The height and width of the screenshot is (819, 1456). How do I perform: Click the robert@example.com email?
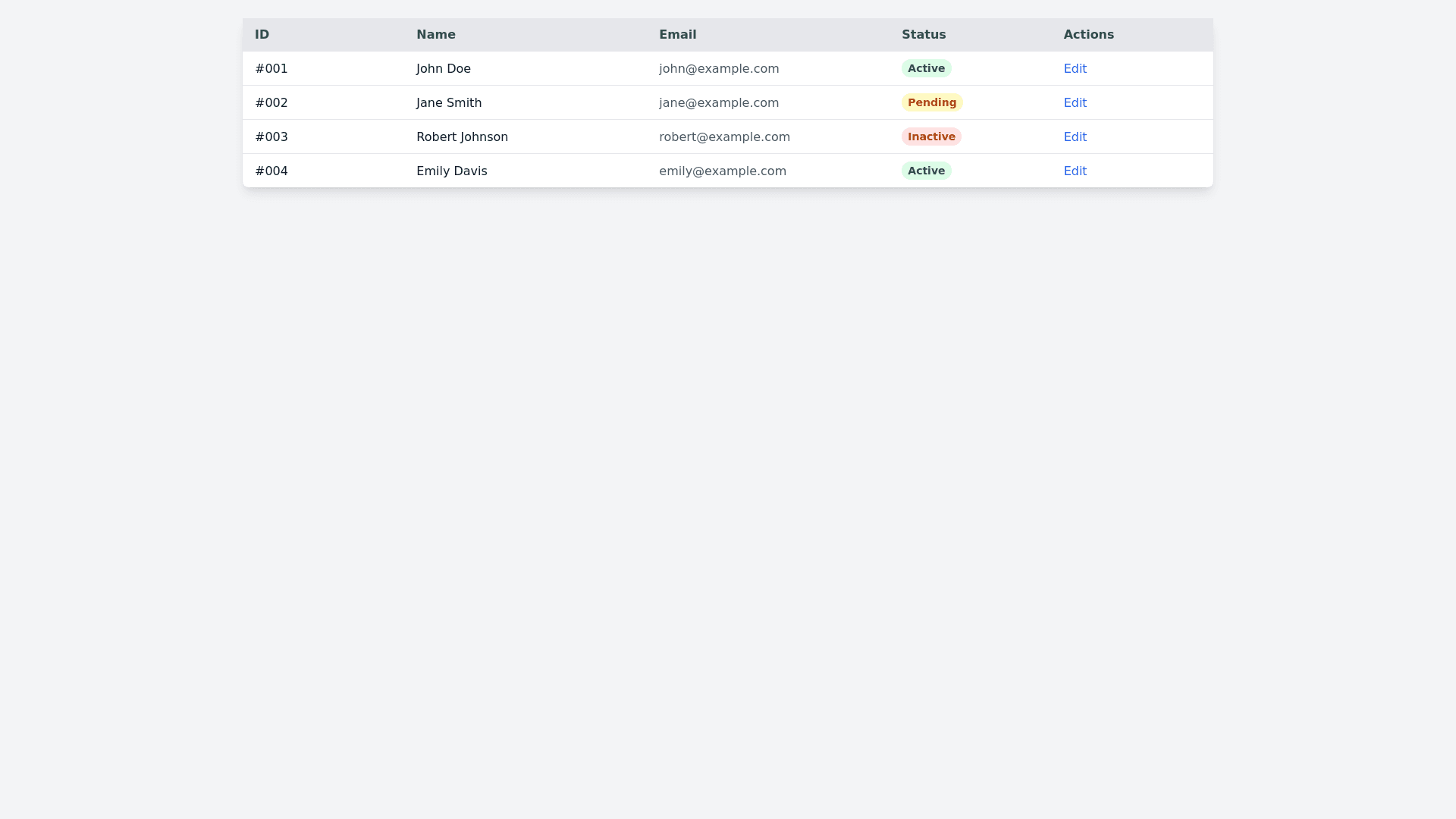pos(724,136)
